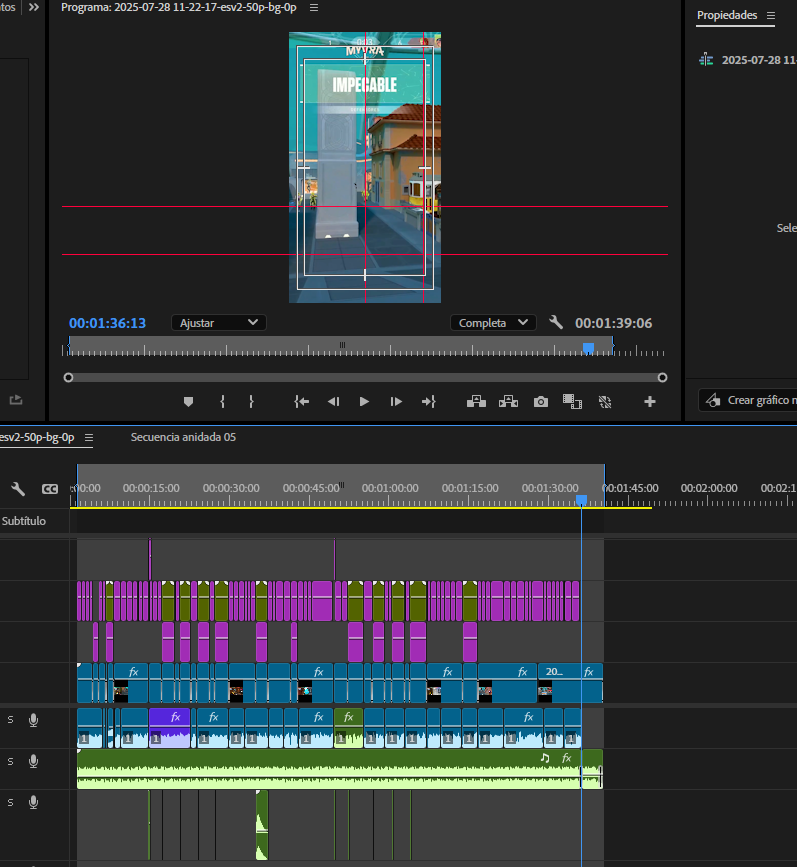
Task: Click the Programa monitor panel title
Action: tap(179, 8)
